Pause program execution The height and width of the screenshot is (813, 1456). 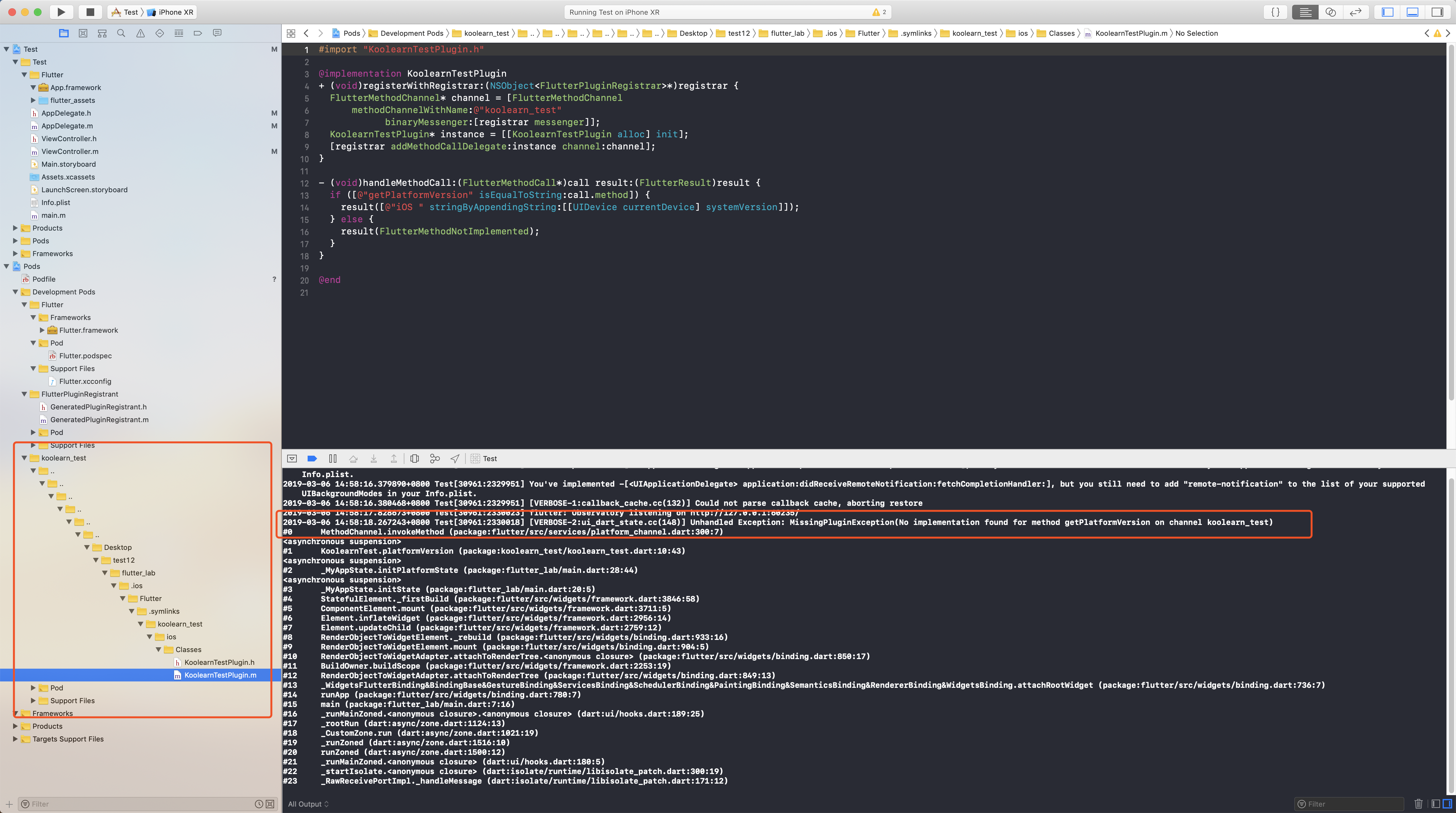[x=333, y=459]
